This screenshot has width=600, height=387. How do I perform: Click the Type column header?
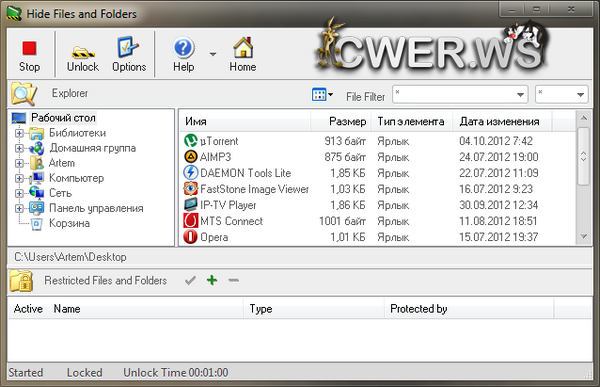coord(314,309)
